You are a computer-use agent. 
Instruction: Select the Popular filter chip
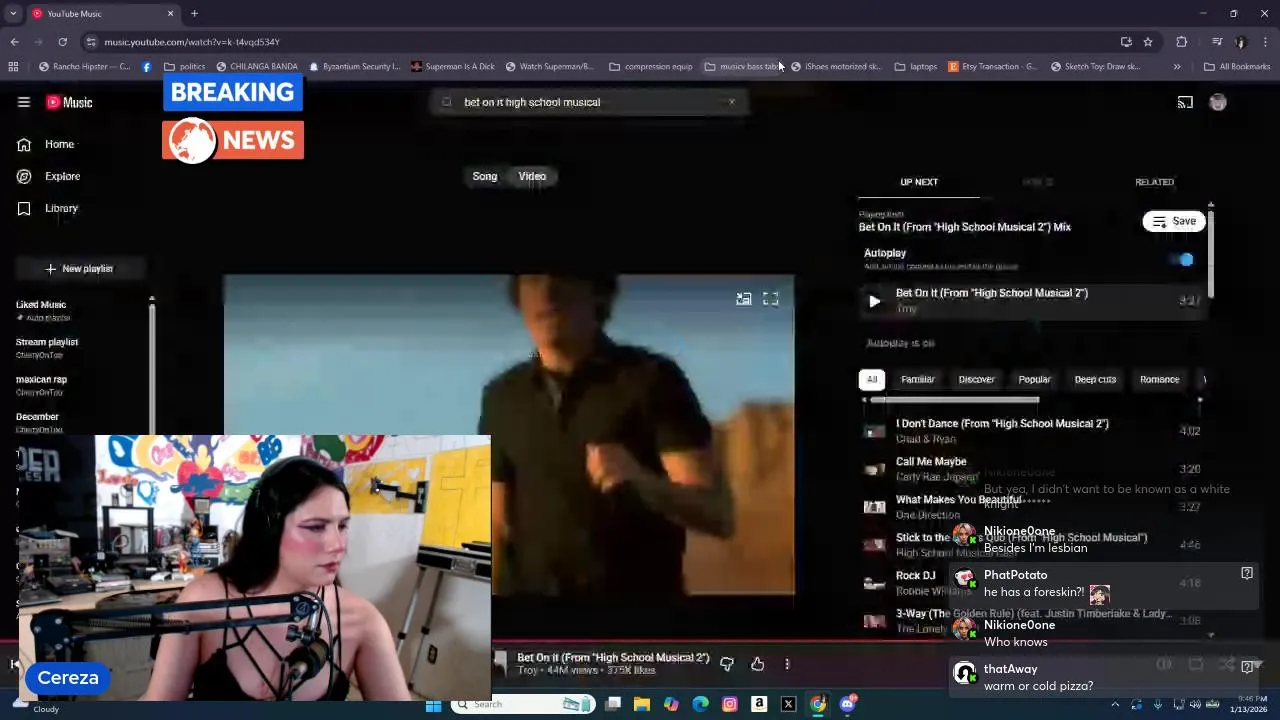pos(1034,380)
